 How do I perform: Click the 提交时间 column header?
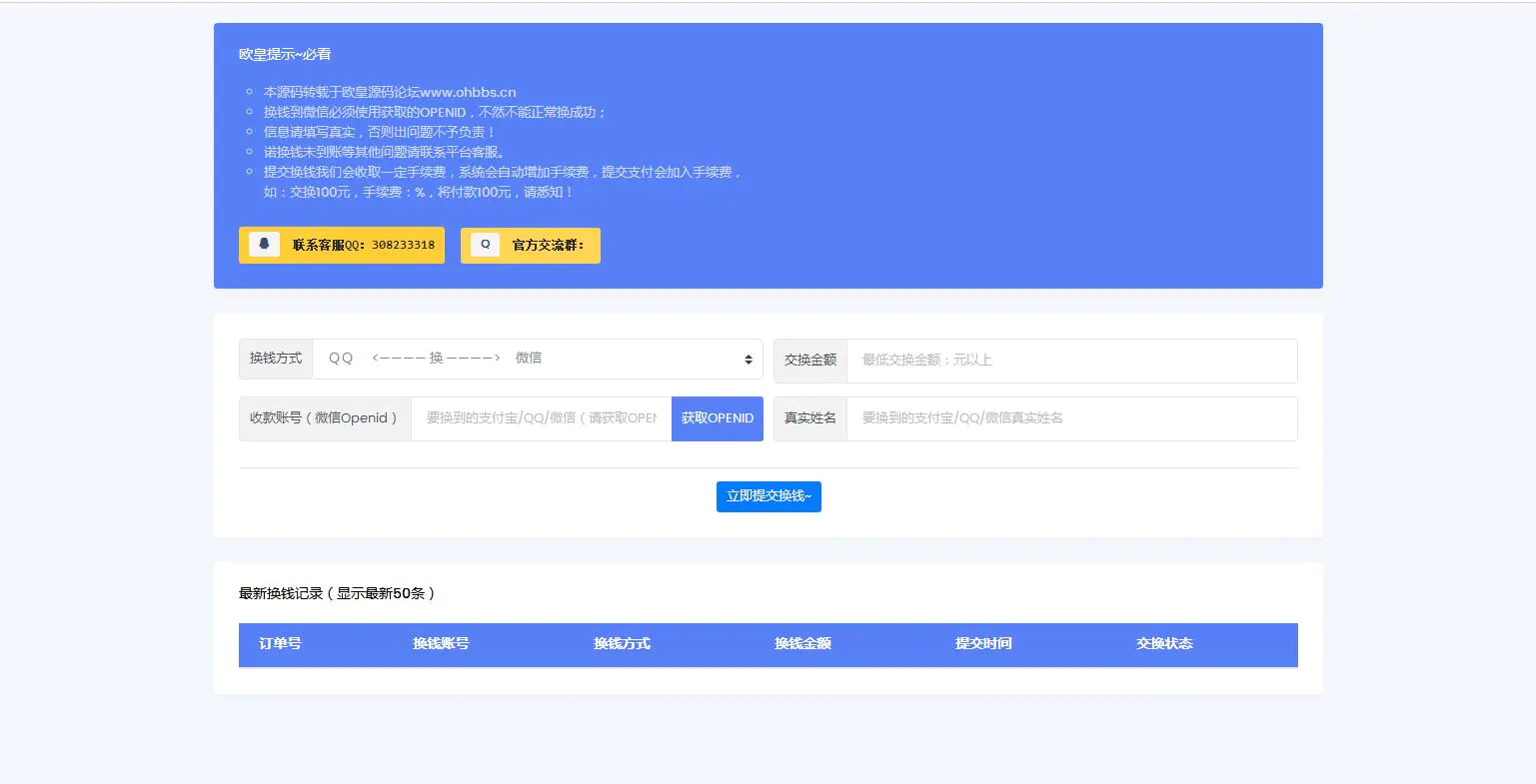[983, 644]
